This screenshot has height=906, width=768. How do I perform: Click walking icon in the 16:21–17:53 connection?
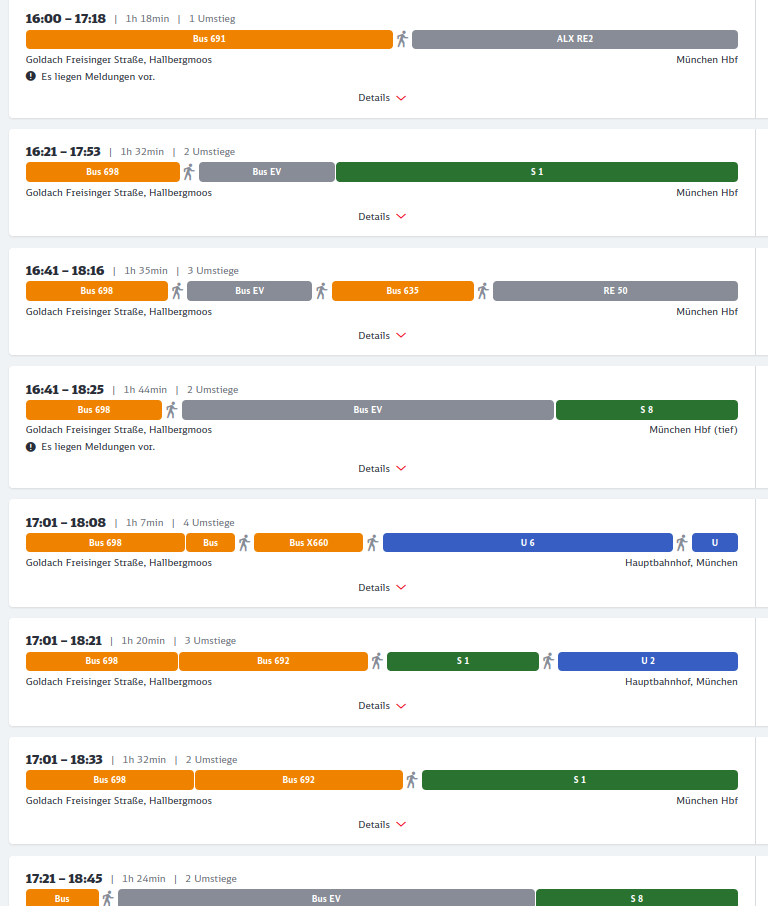[x=188, y=172]
